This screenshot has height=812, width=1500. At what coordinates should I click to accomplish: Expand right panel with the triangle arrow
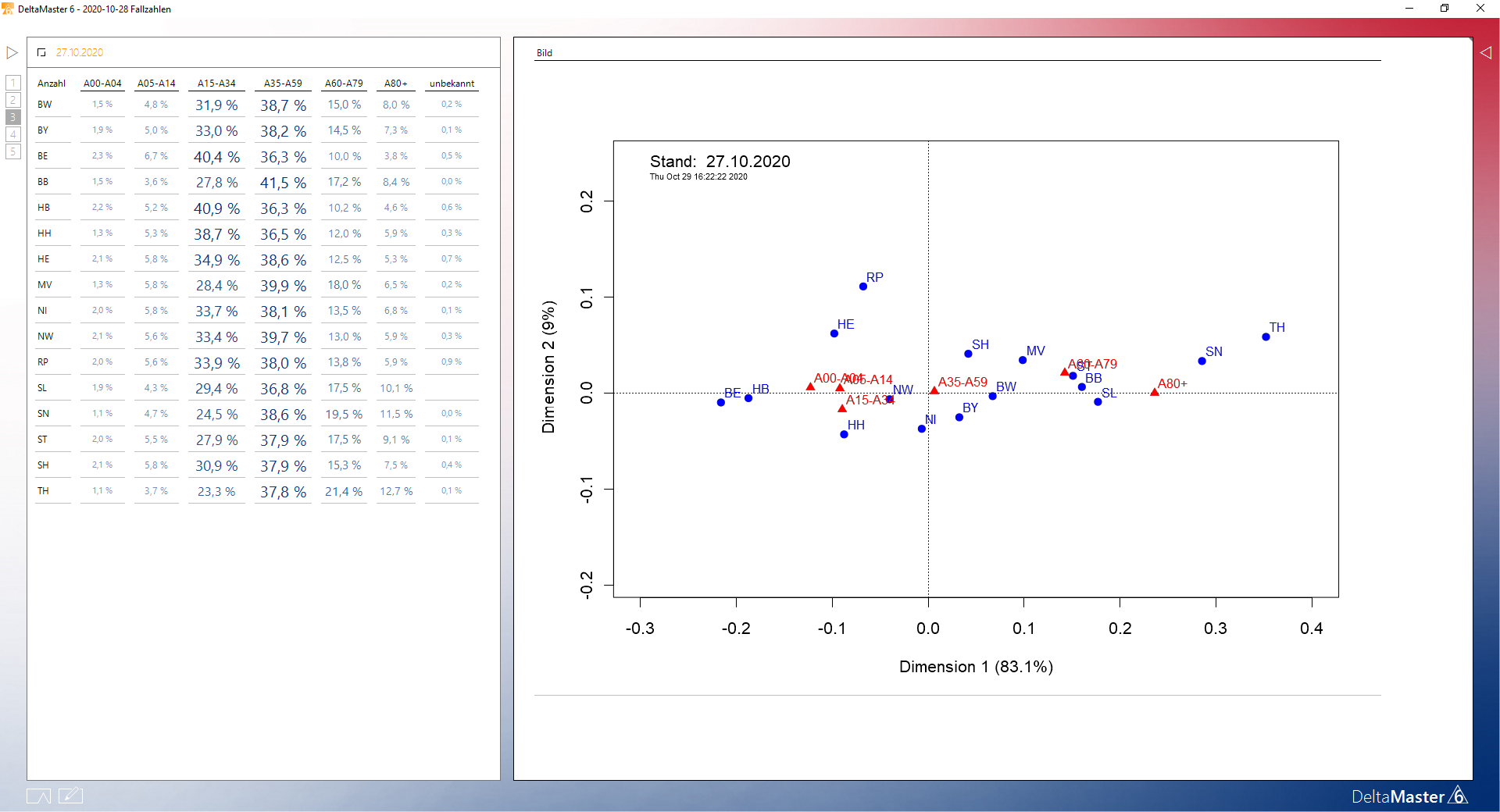[1485, 53]
